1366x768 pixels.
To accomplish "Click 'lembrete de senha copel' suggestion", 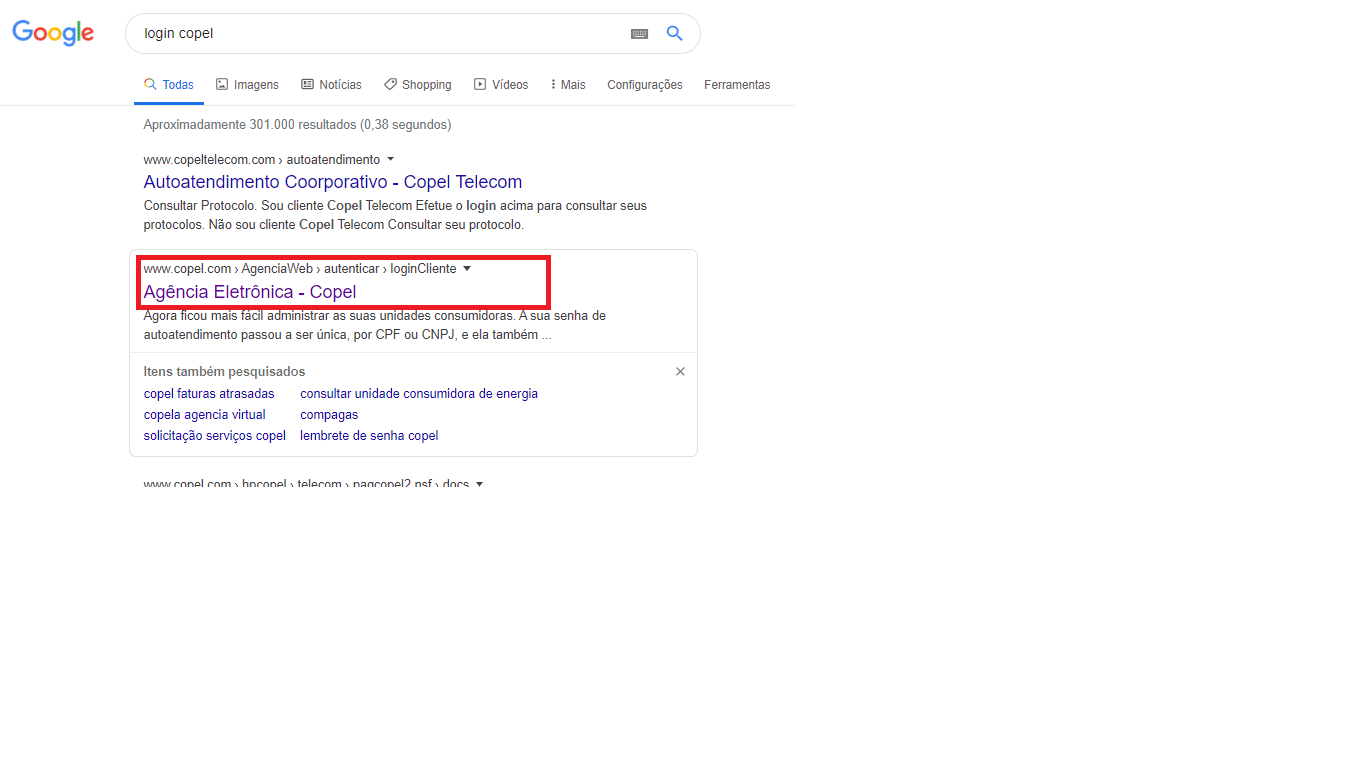I will click(369, 436).
